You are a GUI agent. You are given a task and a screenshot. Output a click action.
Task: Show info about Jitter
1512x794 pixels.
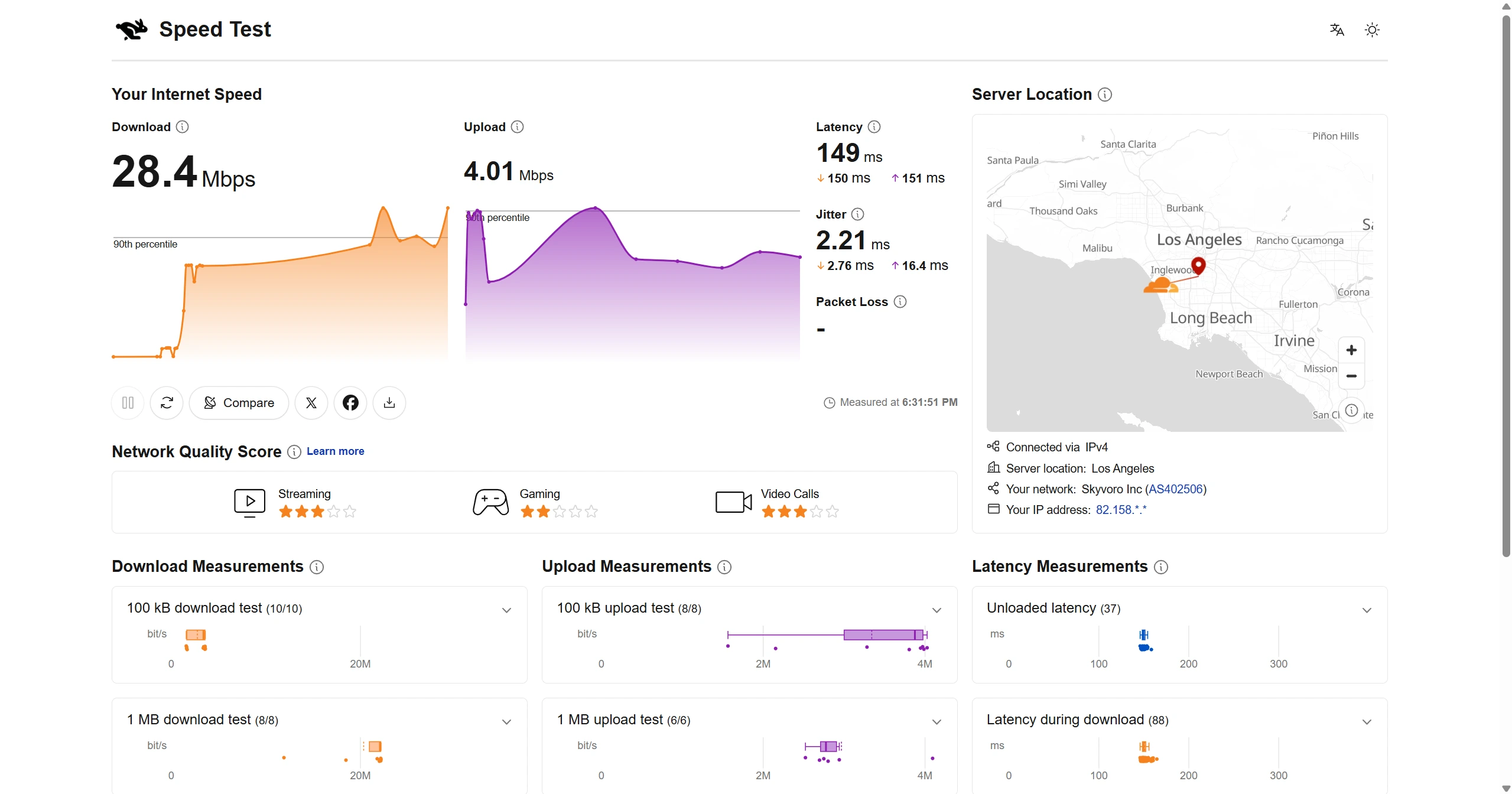click(x=857, y=214)
